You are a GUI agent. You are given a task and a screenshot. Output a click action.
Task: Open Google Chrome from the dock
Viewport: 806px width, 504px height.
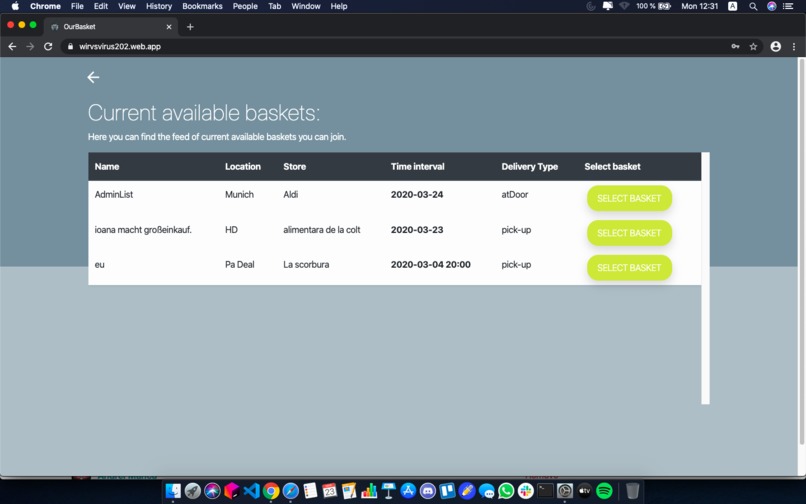[271, 491]
